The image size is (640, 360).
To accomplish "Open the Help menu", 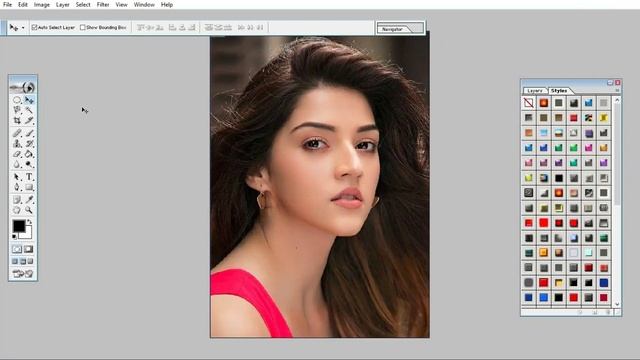I will click(x=167, y=5).
